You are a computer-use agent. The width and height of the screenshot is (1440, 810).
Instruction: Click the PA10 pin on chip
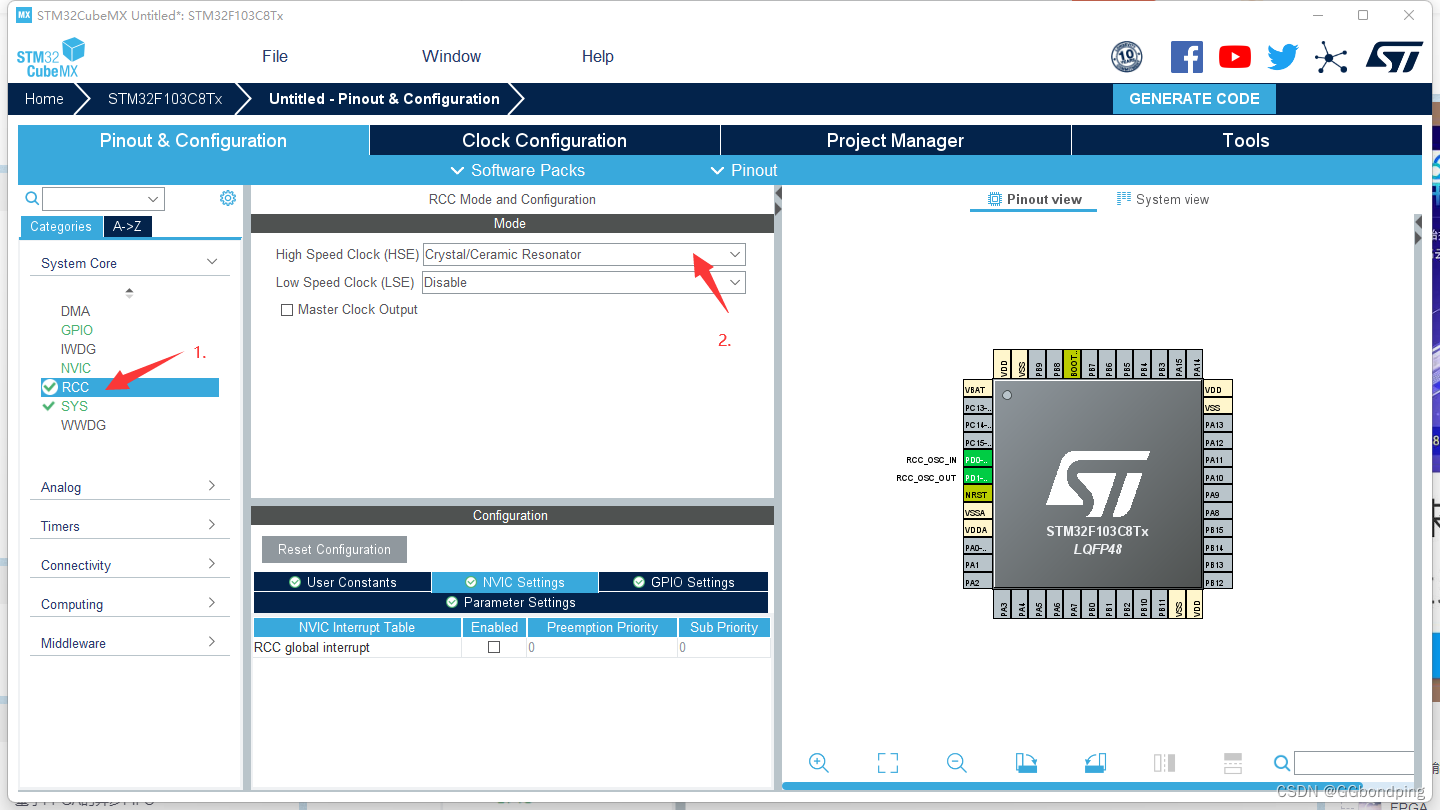1218,478
